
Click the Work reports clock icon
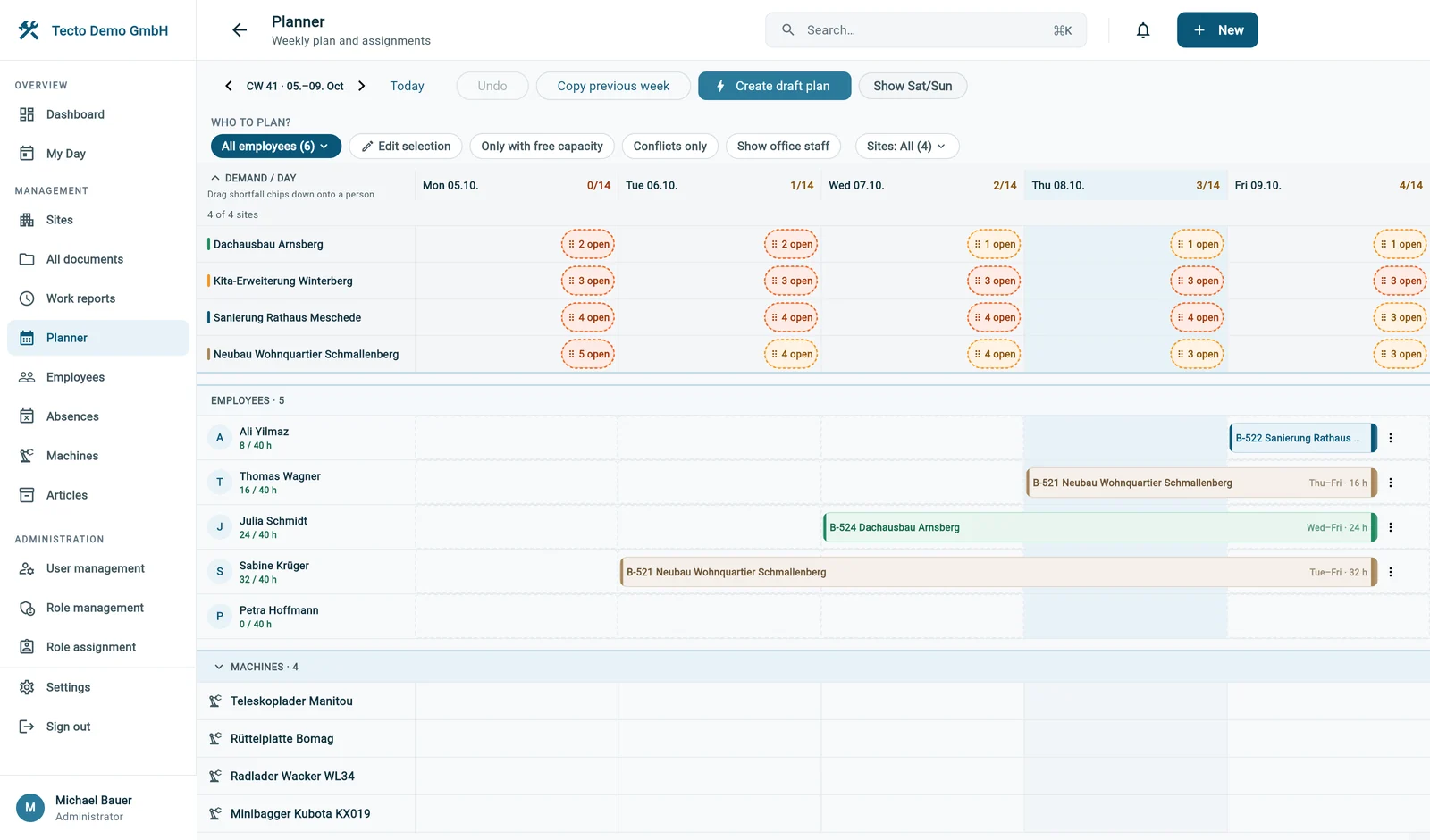(27, 298)
